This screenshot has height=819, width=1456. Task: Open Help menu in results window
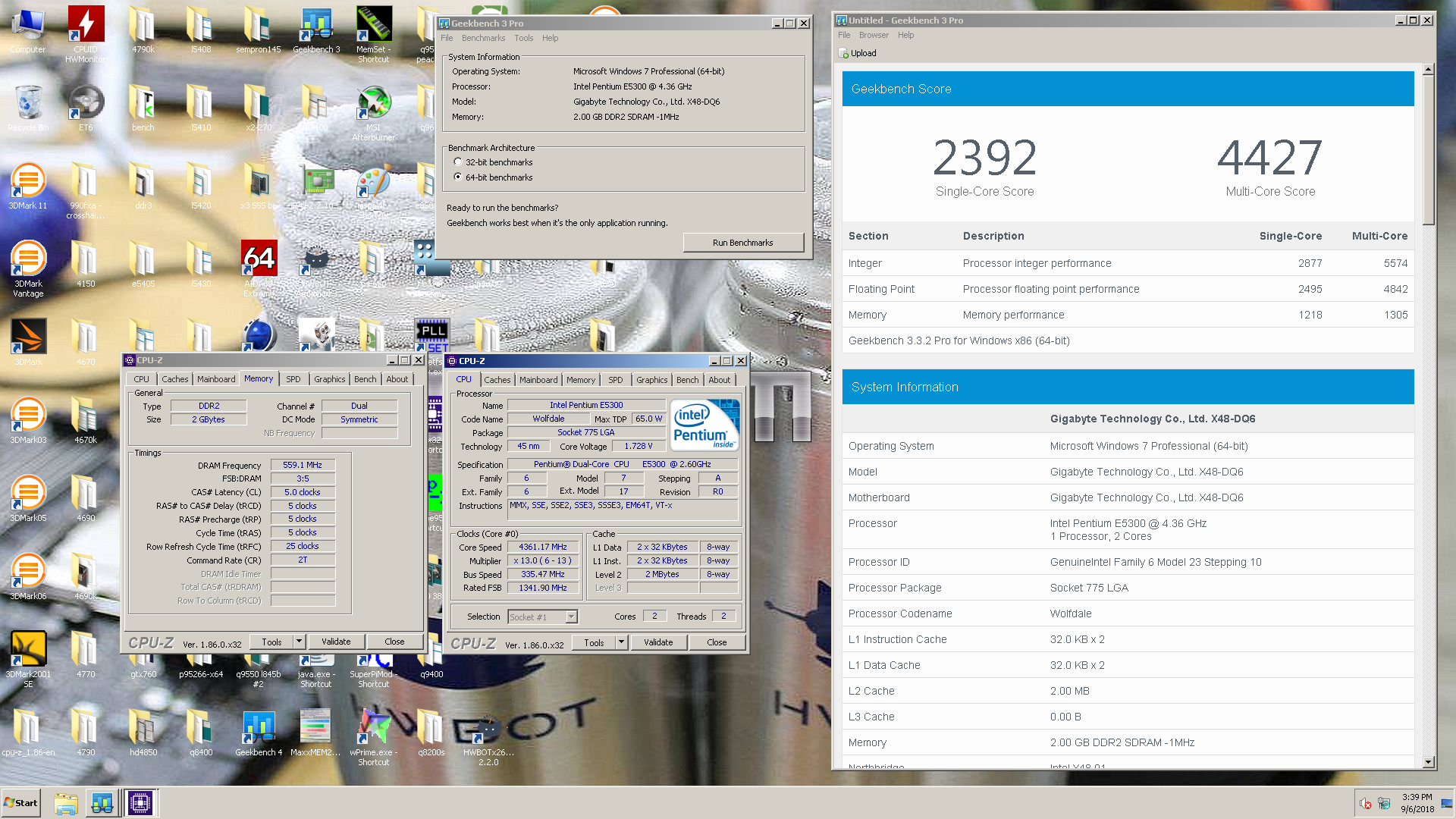pyautogui.click(x=905, y=35)
